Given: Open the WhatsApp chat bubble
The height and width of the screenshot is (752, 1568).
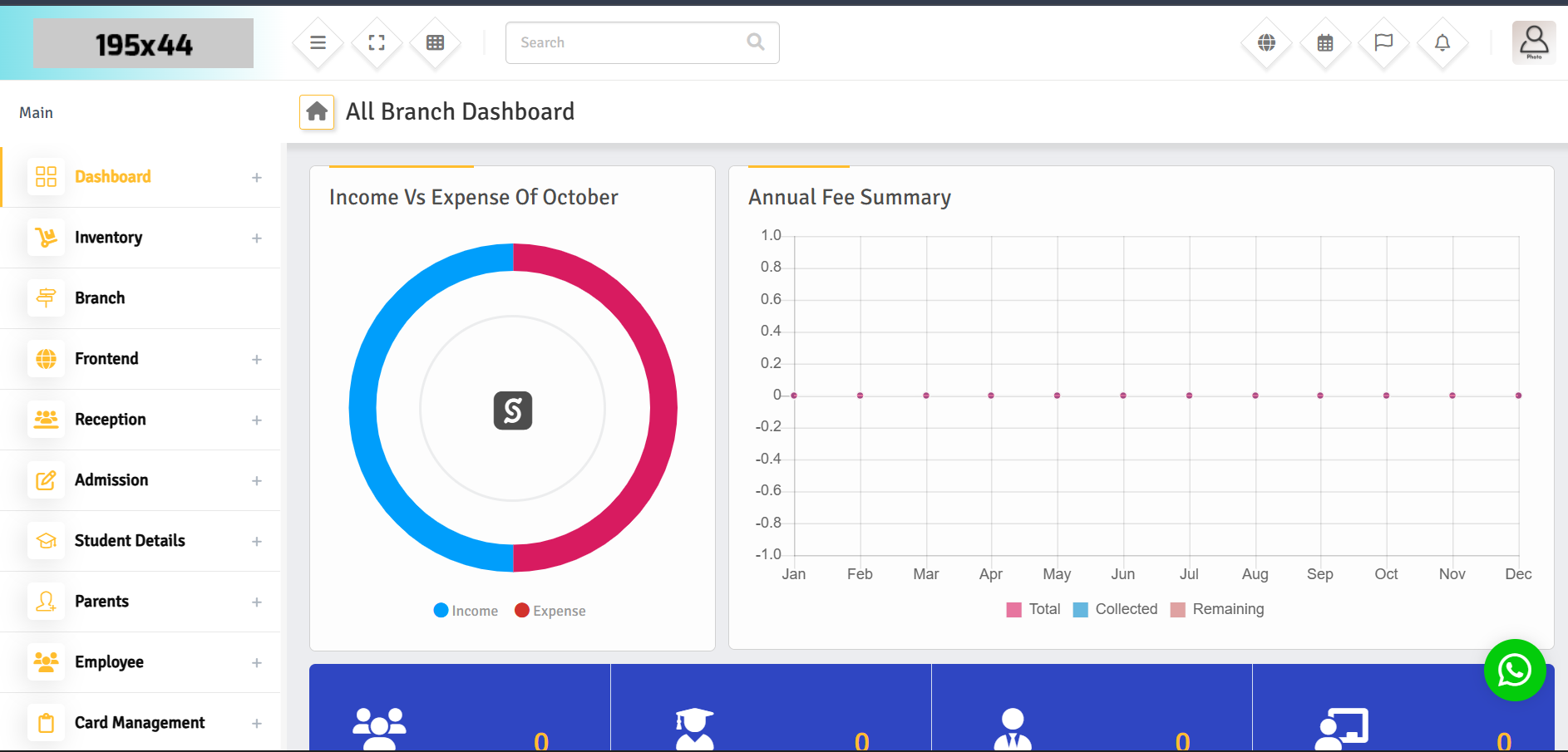Looking at the screenshot, I should click(1515, 670).
